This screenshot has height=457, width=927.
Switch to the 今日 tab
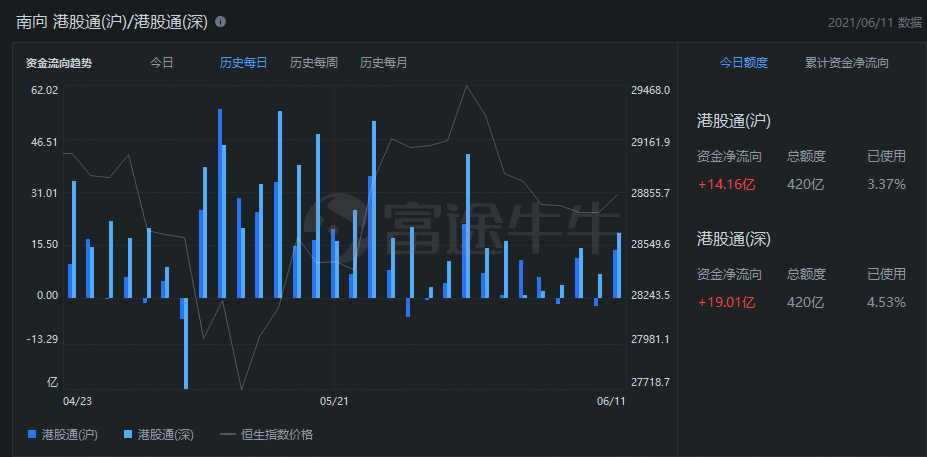coord(161,63)
